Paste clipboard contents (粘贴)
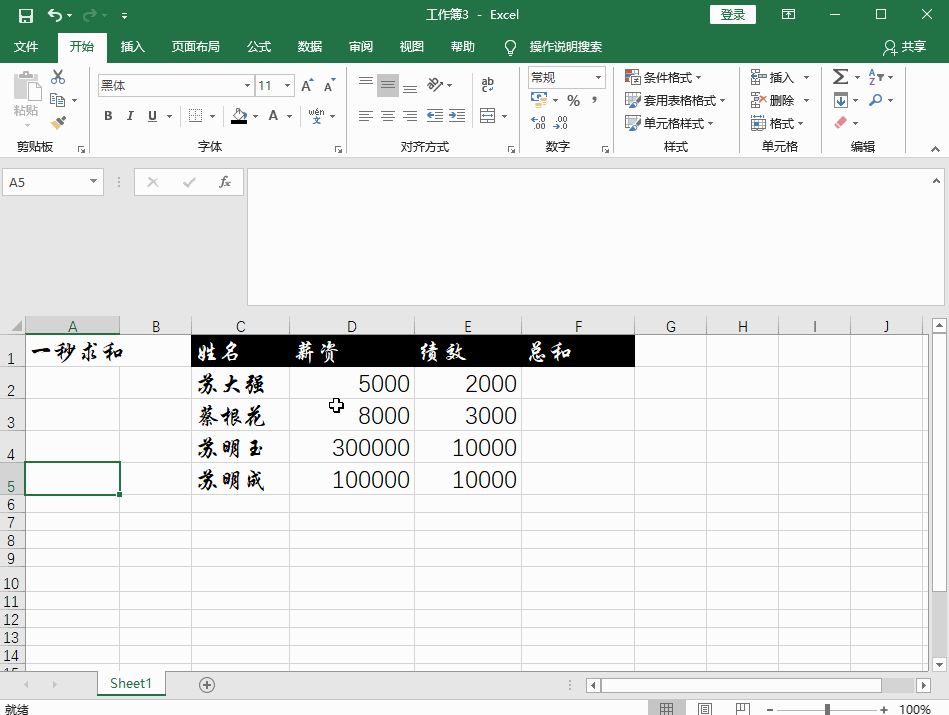949x715 pixels. 25,94
